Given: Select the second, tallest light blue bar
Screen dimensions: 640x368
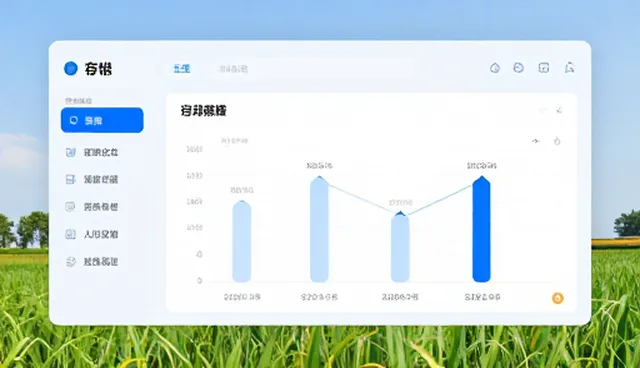Looking at the screenshot, I should [x=319, y=229].
